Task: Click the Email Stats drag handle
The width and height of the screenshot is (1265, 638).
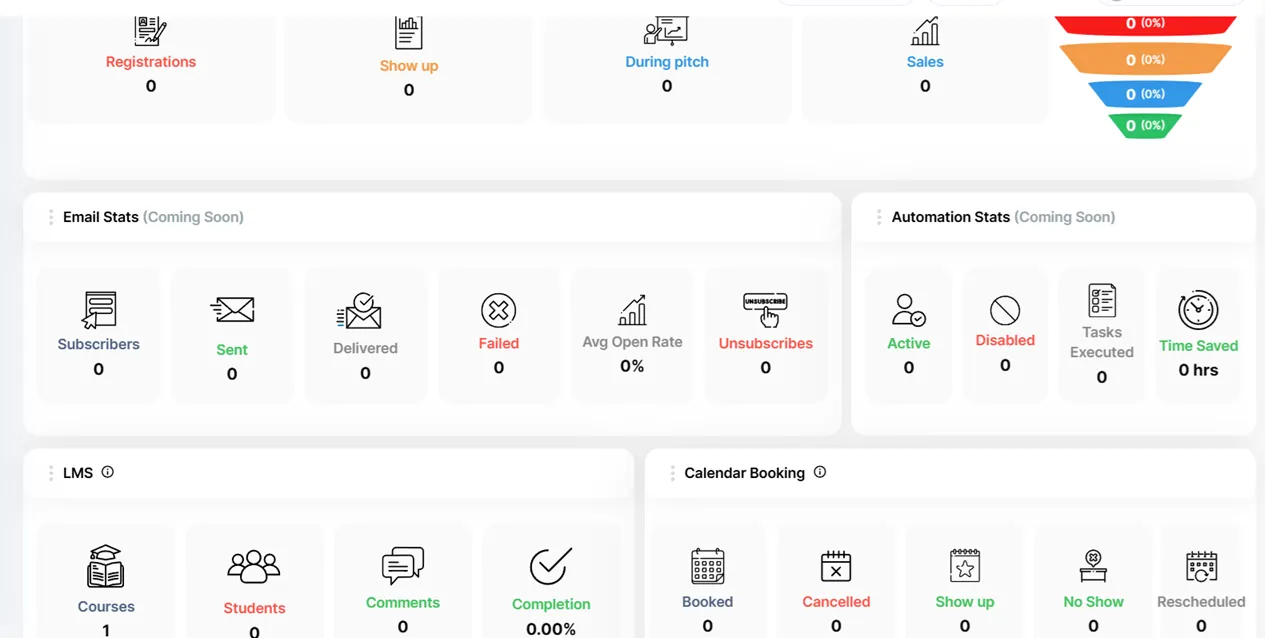Action: 51,217
